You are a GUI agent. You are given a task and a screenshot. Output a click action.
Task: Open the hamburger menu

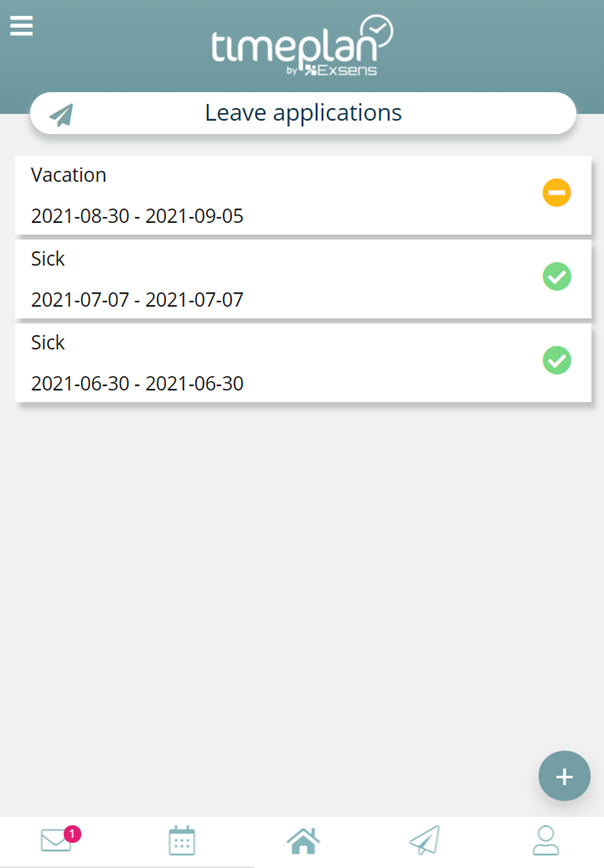coord(21,26)
